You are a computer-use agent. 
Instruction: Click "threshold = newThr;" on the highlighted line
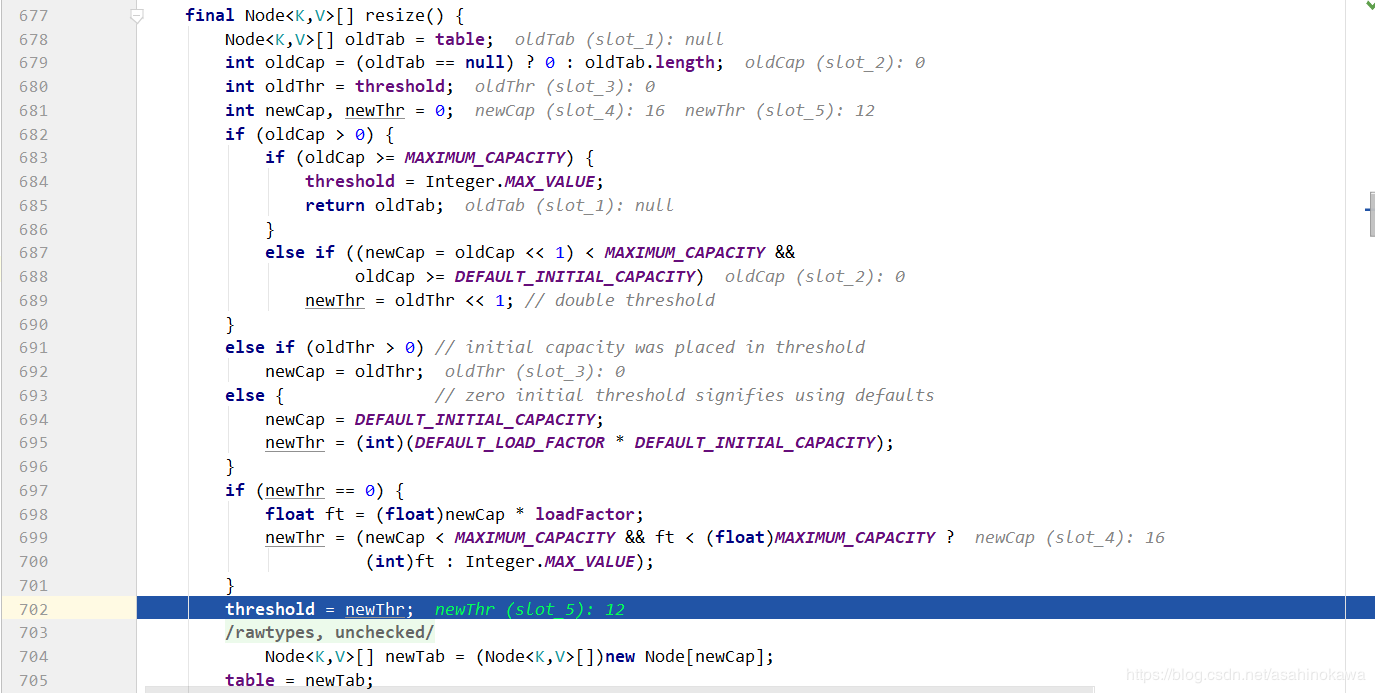coord(319,609)
